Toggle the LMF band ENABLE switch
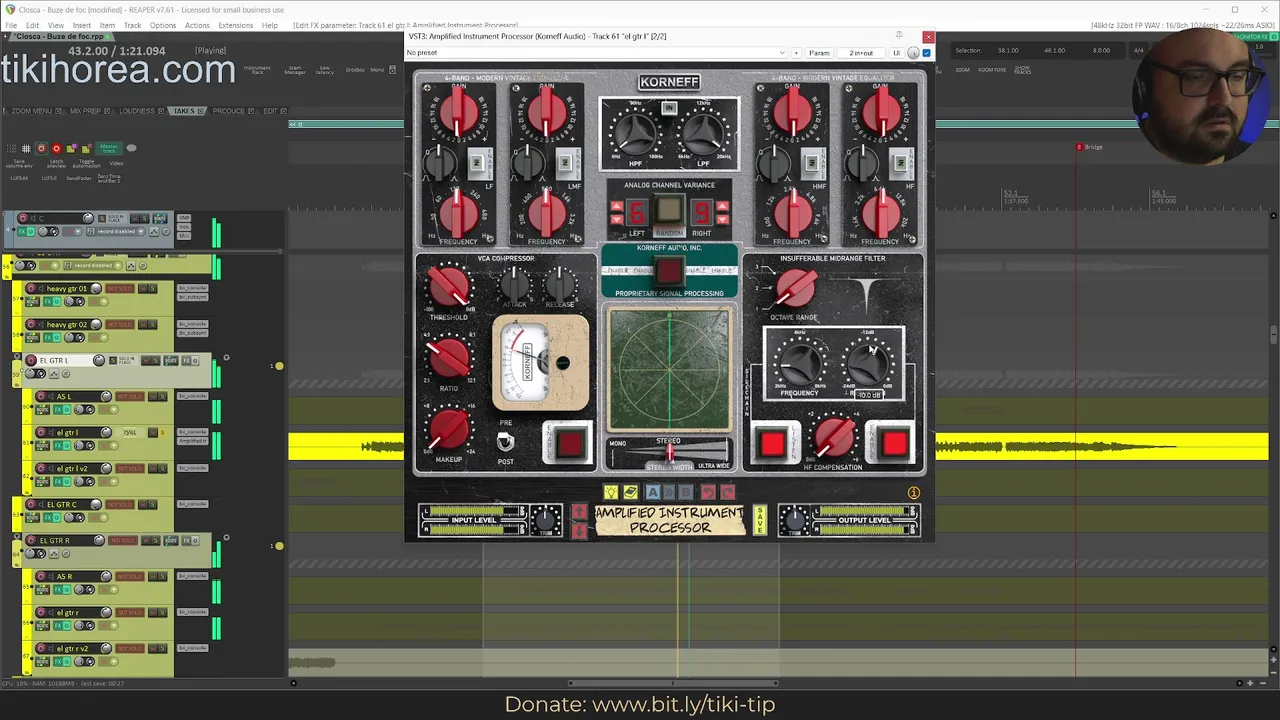1280x720 pixels. (x=566, y=162)
